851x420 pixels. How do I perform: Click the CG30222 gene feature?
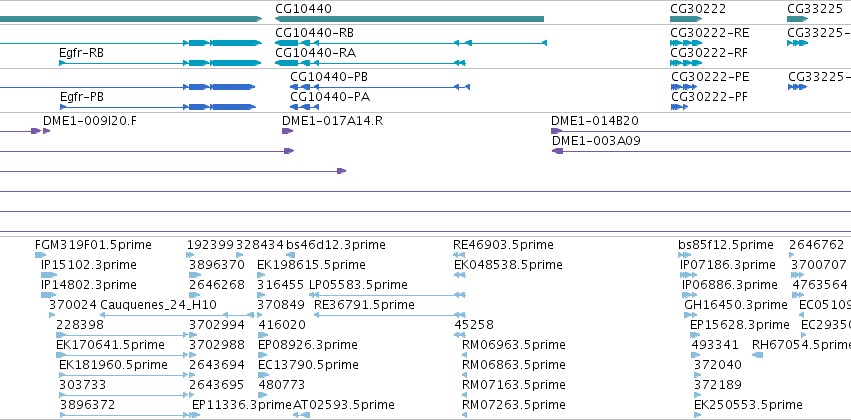[x=687, y=19]
